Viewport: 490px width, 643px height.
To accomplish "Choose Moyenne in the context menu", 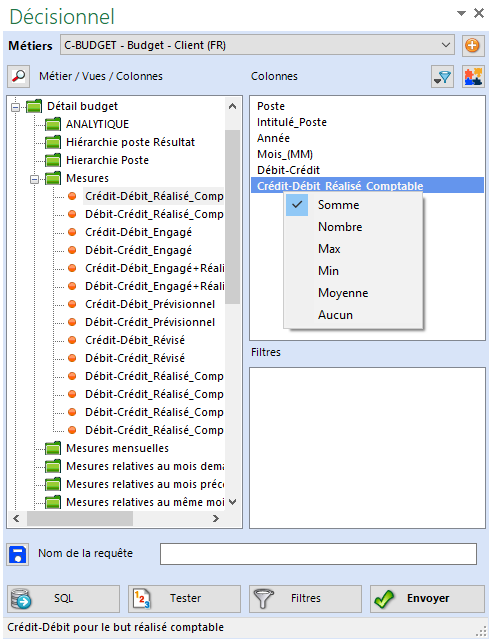I will tap(343, 293).
